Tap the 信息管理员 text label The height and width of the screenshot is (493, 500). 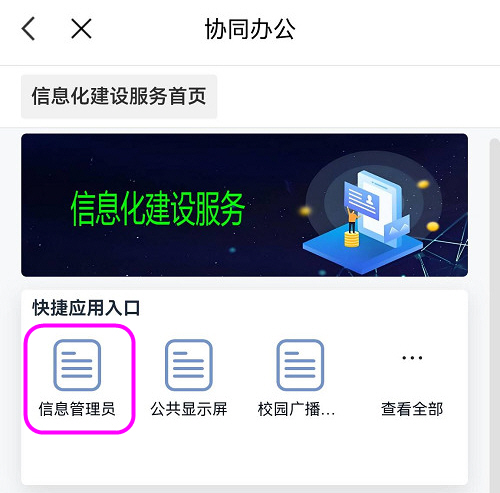77,409
